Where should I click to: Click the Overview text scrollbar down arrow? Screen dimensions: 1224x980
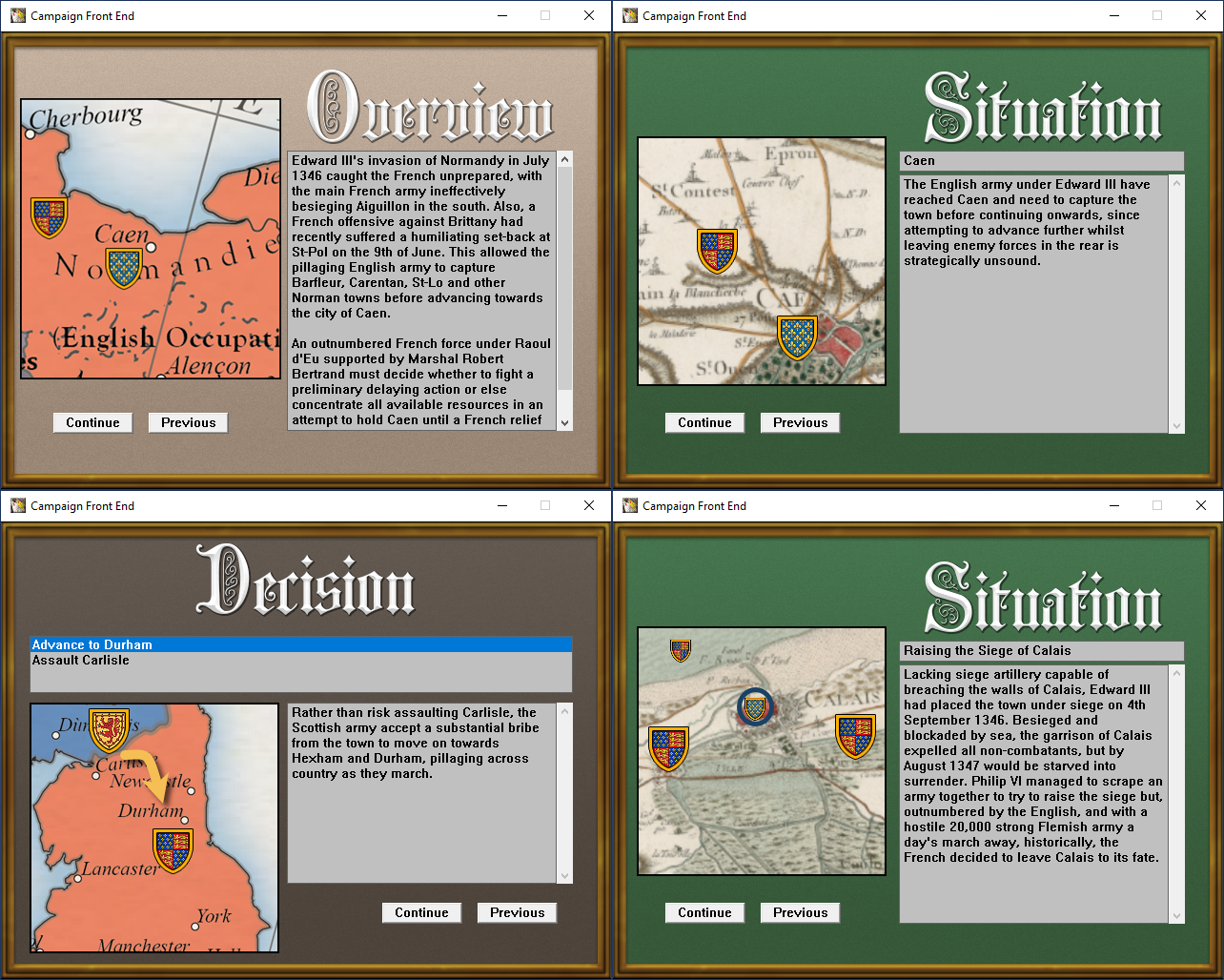pos(564,422)
